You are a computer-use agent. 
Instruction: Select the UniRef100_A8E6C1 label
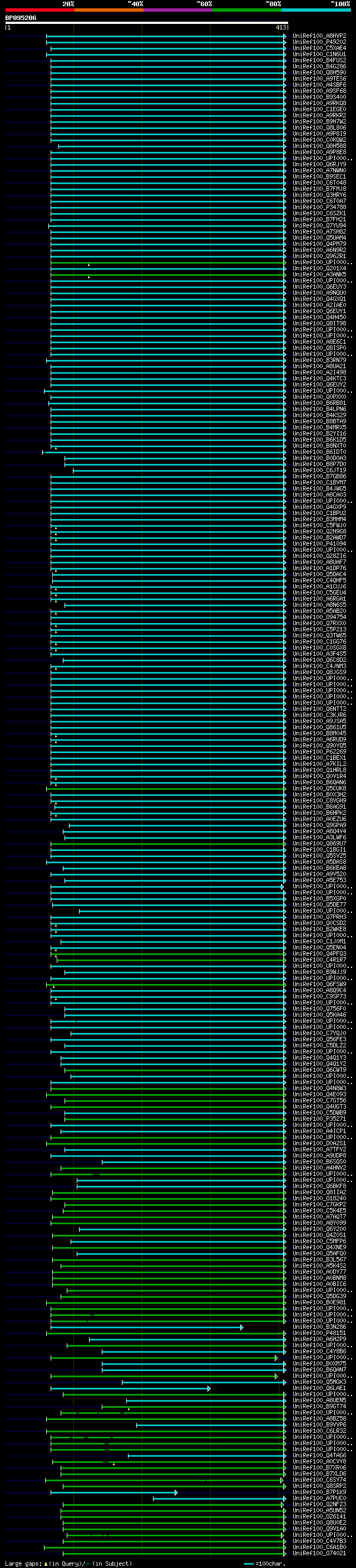[x=319, y=342]
